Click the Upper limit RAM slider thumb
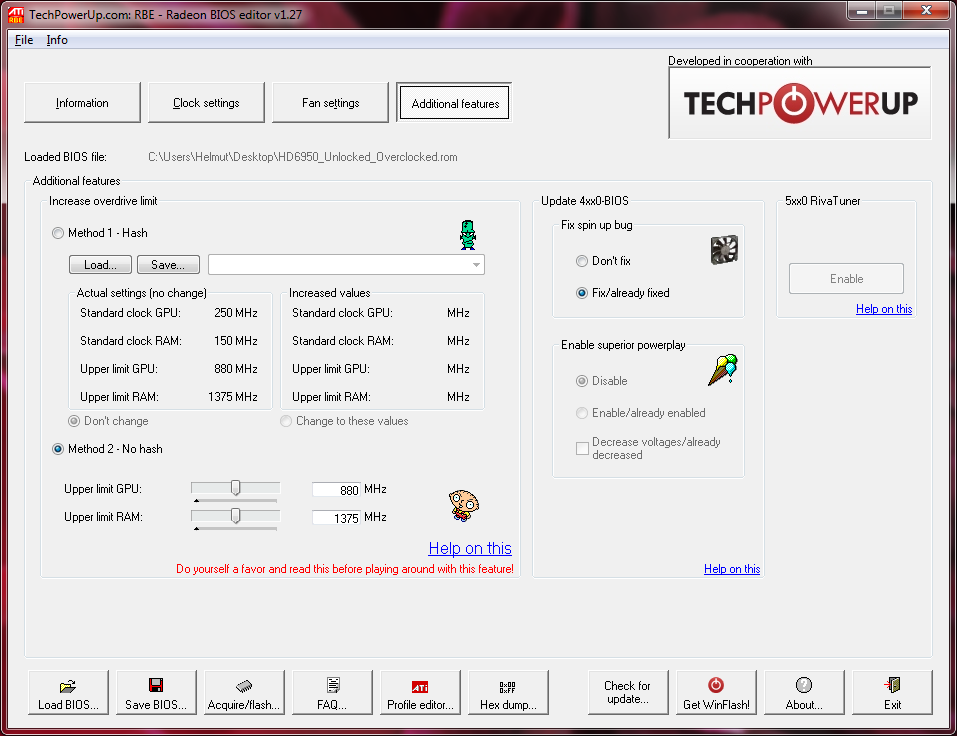Viewport: 957px width, 736px height. (236, 516)
